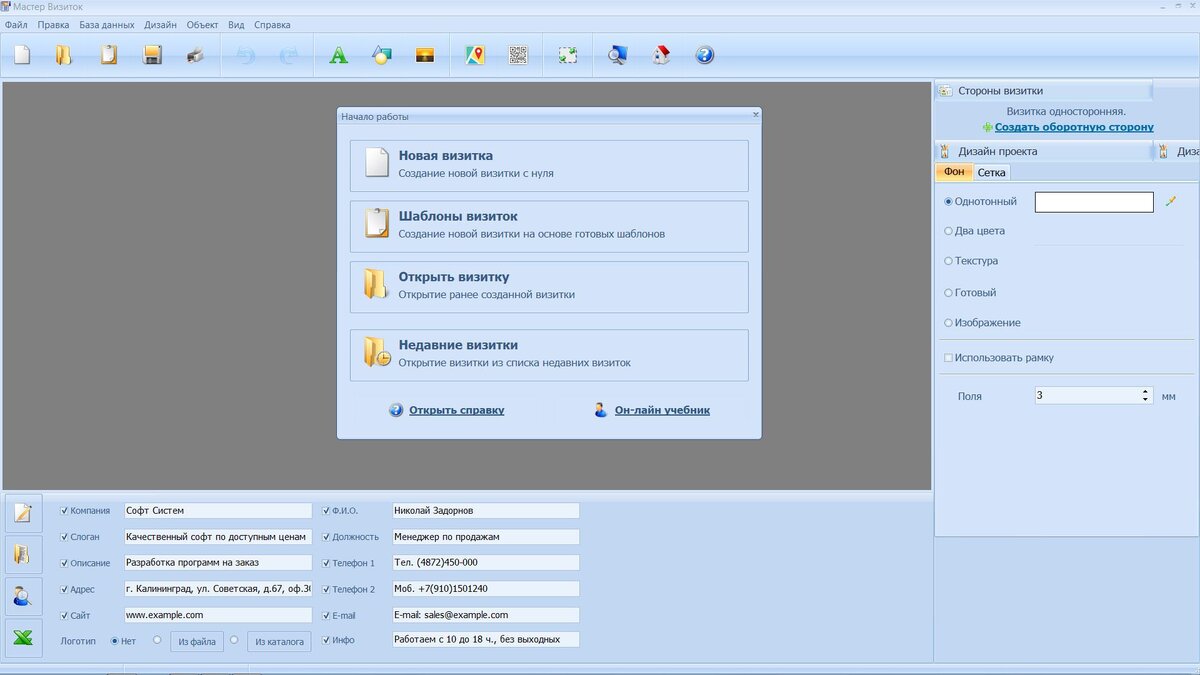
Task: Click the Excel icon in bottom-left sidebar
Action: [x=23, y=638]
